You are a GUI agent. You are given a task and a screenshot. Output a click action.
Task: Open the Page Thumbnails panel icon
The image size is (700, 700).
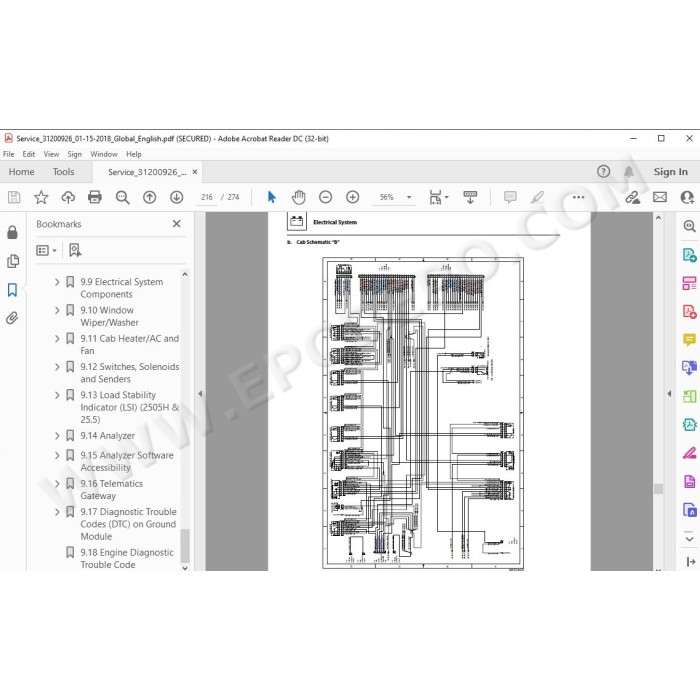[12, 261]
